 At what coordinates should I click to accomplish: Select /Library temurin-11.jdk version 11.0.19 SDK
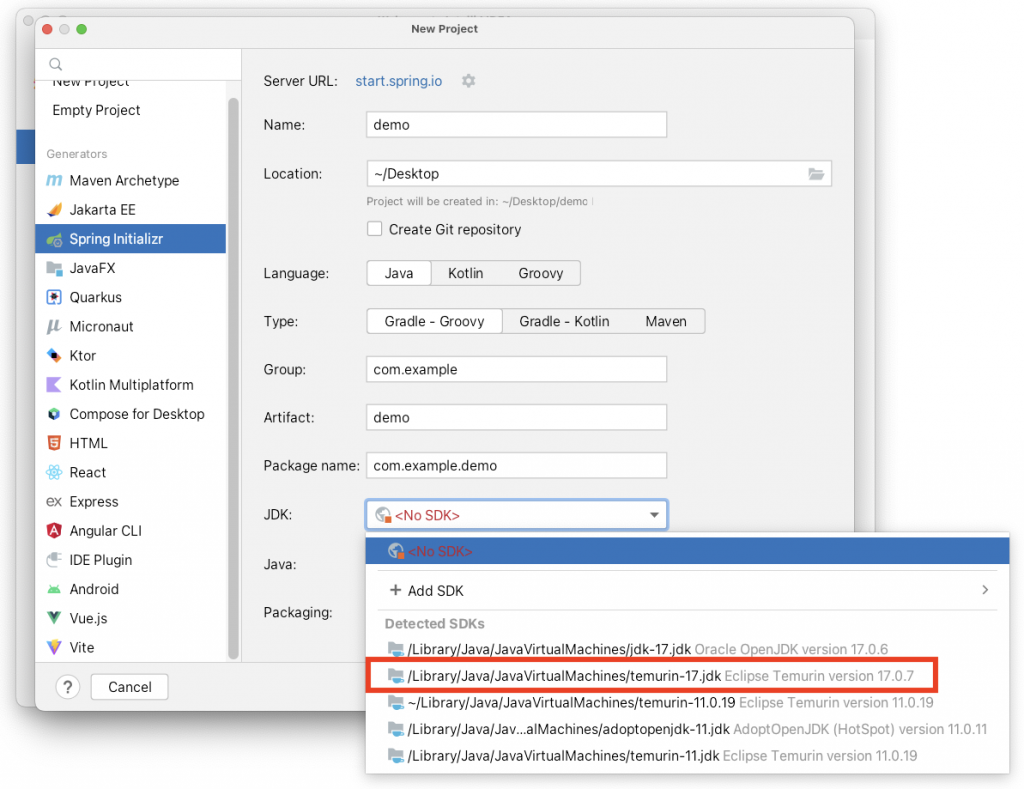687,756
